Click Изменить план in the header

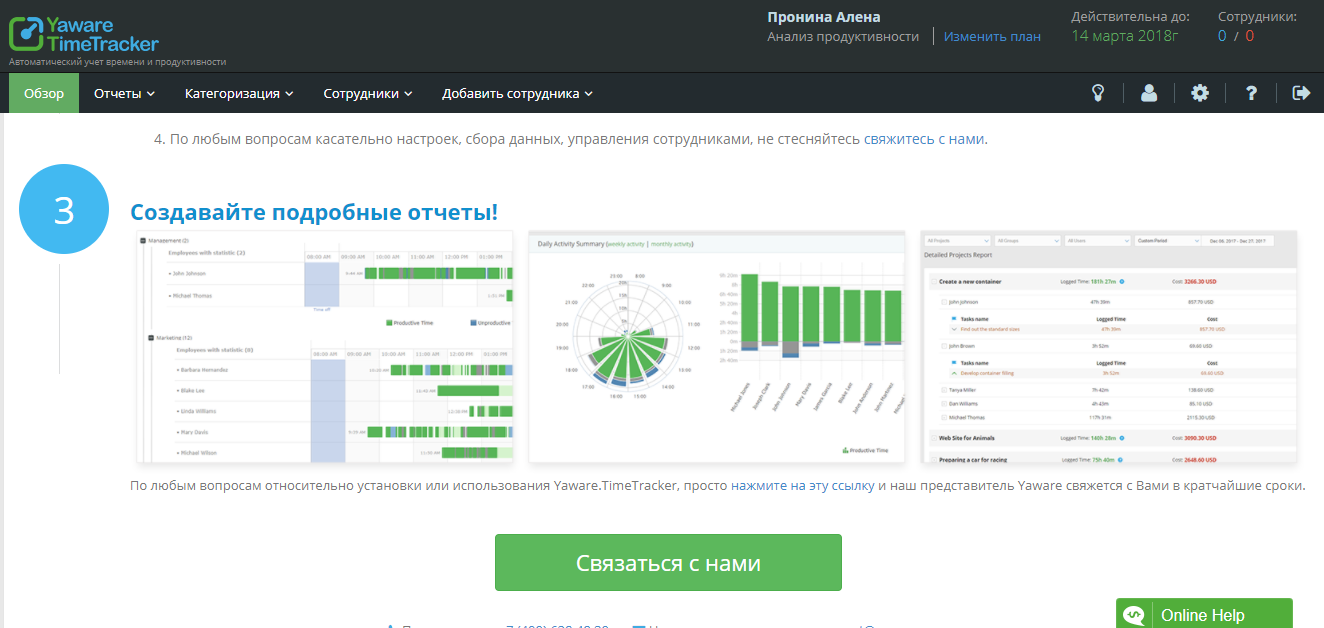pyautogui.click(x=991, y=35)
